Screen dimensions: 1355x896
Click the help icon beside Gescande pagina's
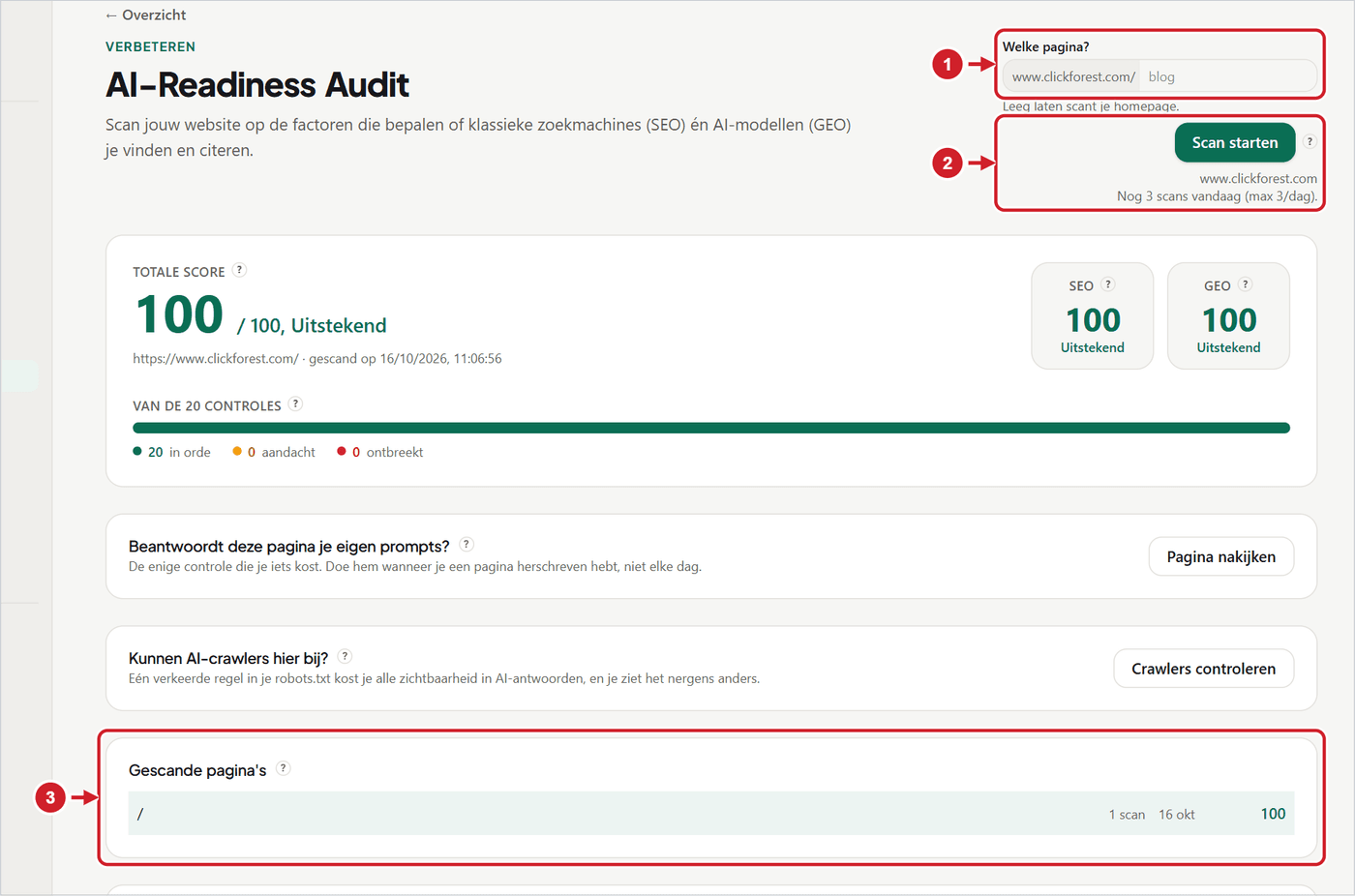coord(283,768)
